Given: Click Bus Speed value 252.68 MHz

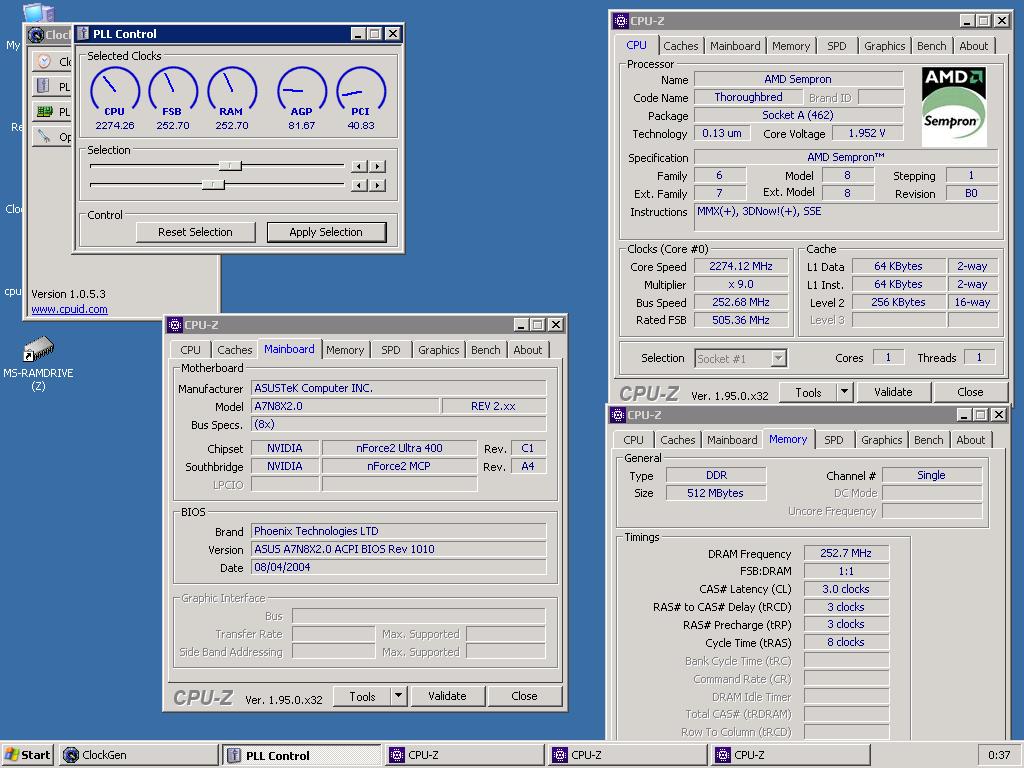Looking at the screenshot, I should click(x=741, y=302).
